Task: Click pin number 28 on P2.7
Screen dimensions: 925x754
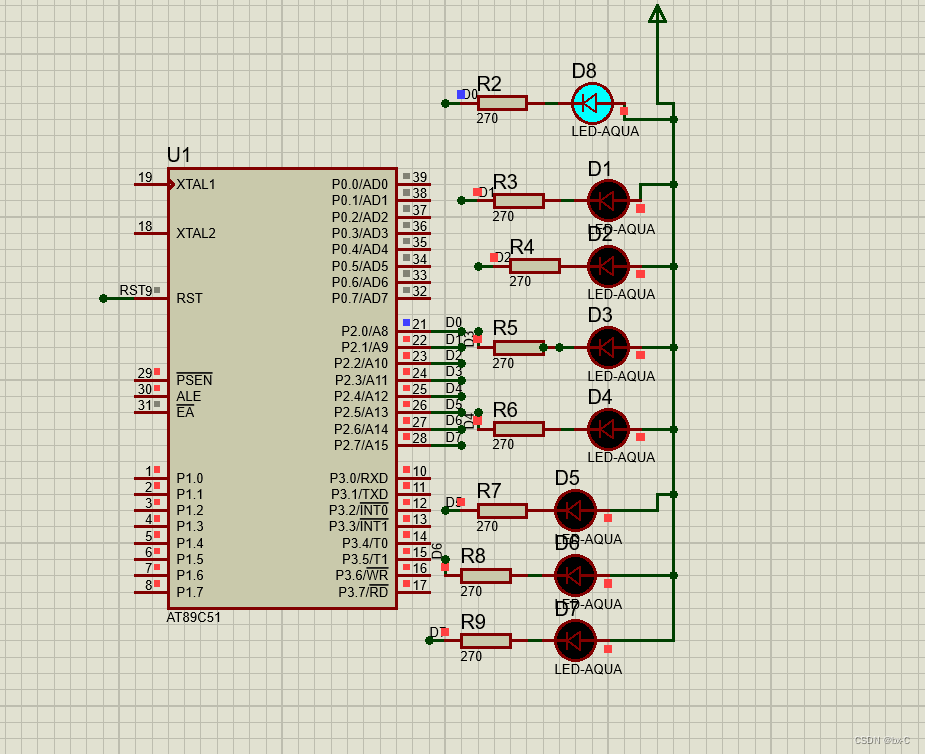Action: (x=419, y=438)
